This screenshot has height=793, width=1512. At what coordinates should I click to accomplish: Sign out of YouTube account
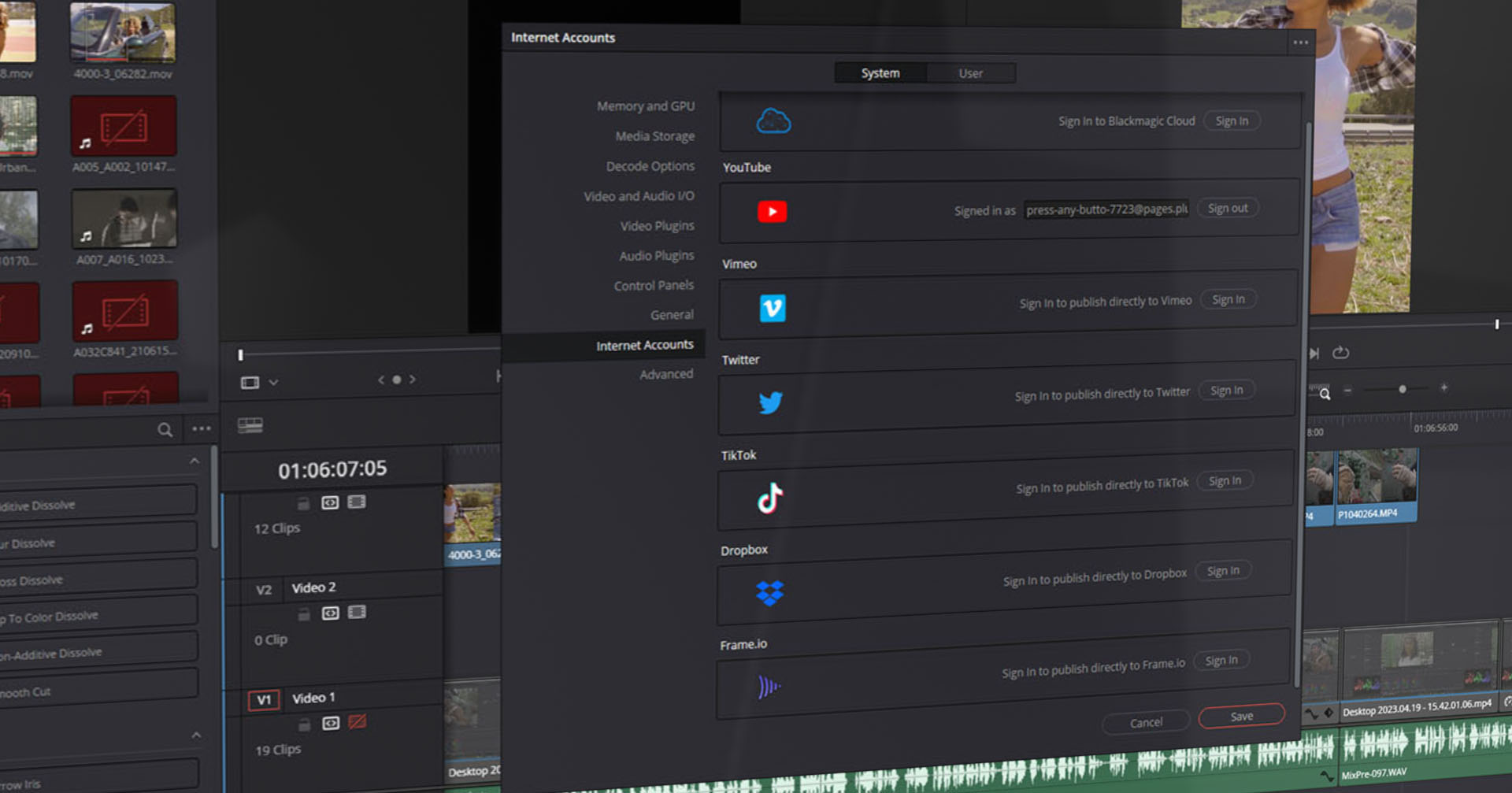(1228, 209)
